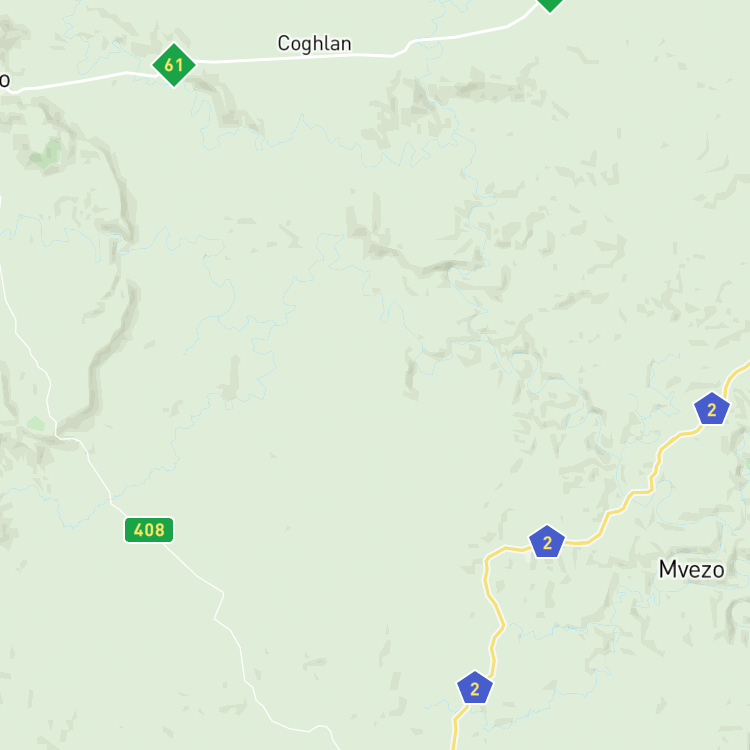Select the white road between 61 shield and top-edge shield
Viewport: 750px width, 750px height.
[x=459, y=34]
